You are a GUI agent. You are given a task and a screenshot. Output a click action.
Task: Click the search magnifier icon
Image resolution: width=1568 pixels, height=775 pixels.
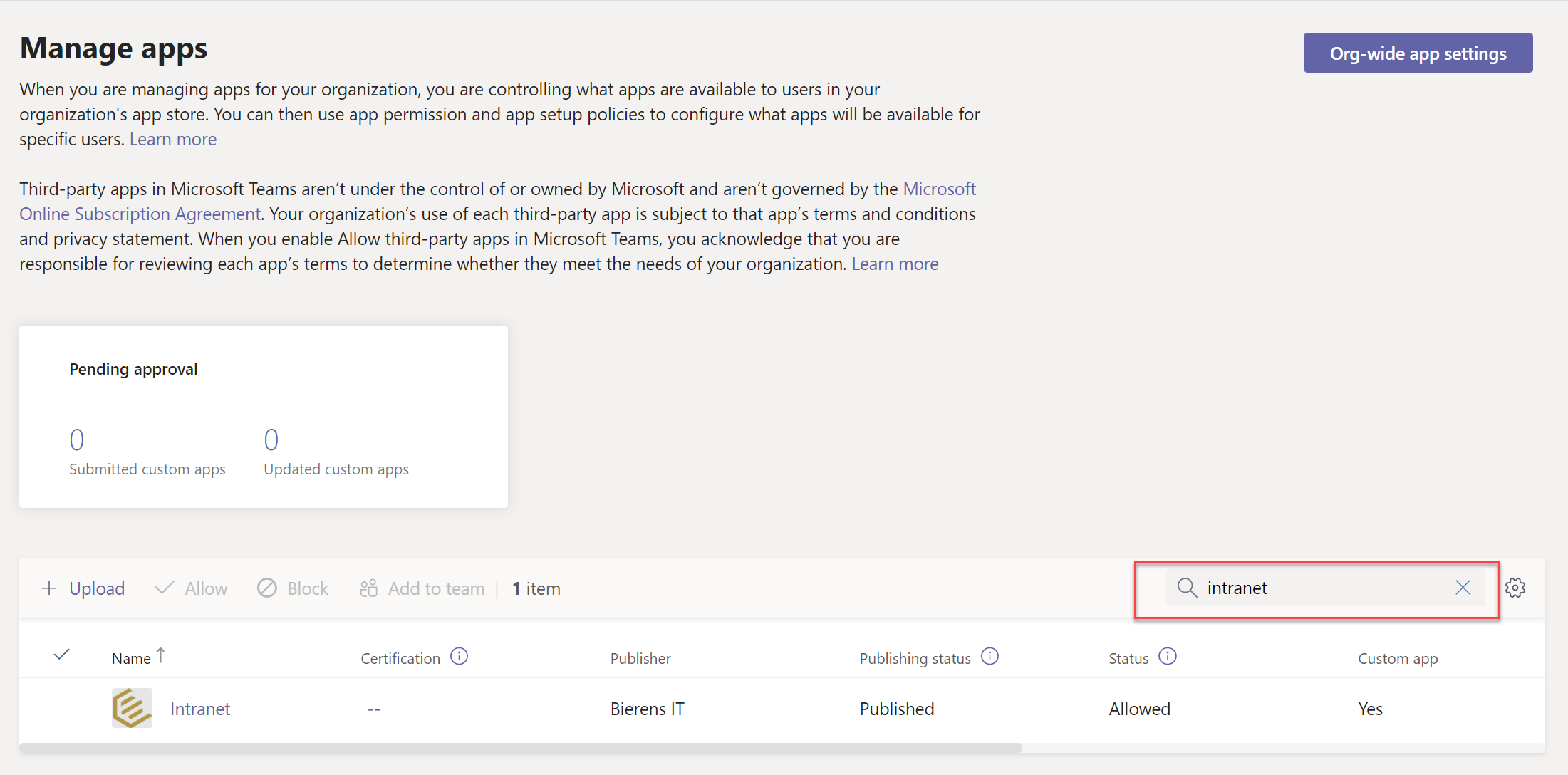click(1187, 588)
